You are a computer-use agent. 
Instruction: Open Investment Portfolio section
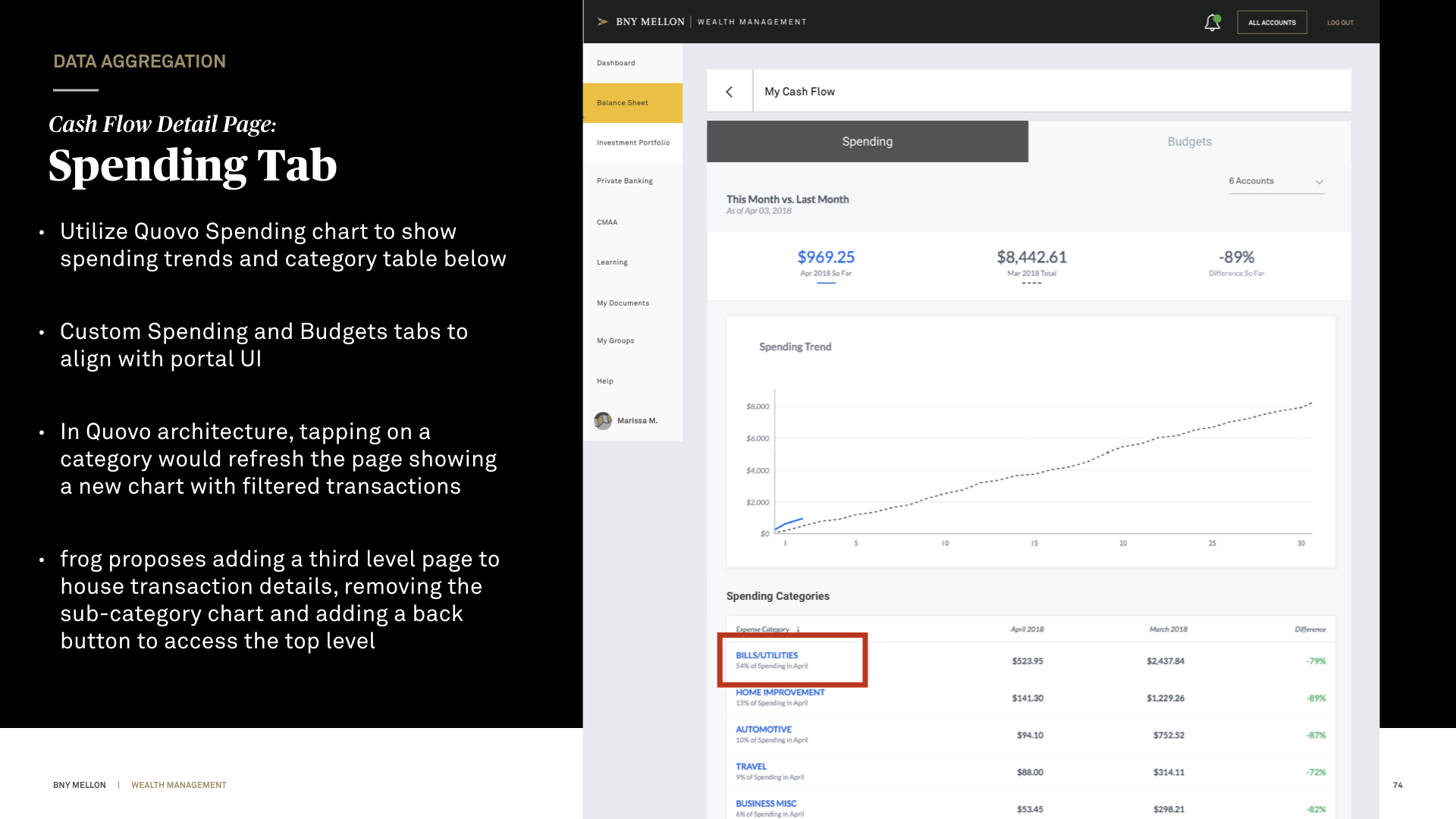632,143
